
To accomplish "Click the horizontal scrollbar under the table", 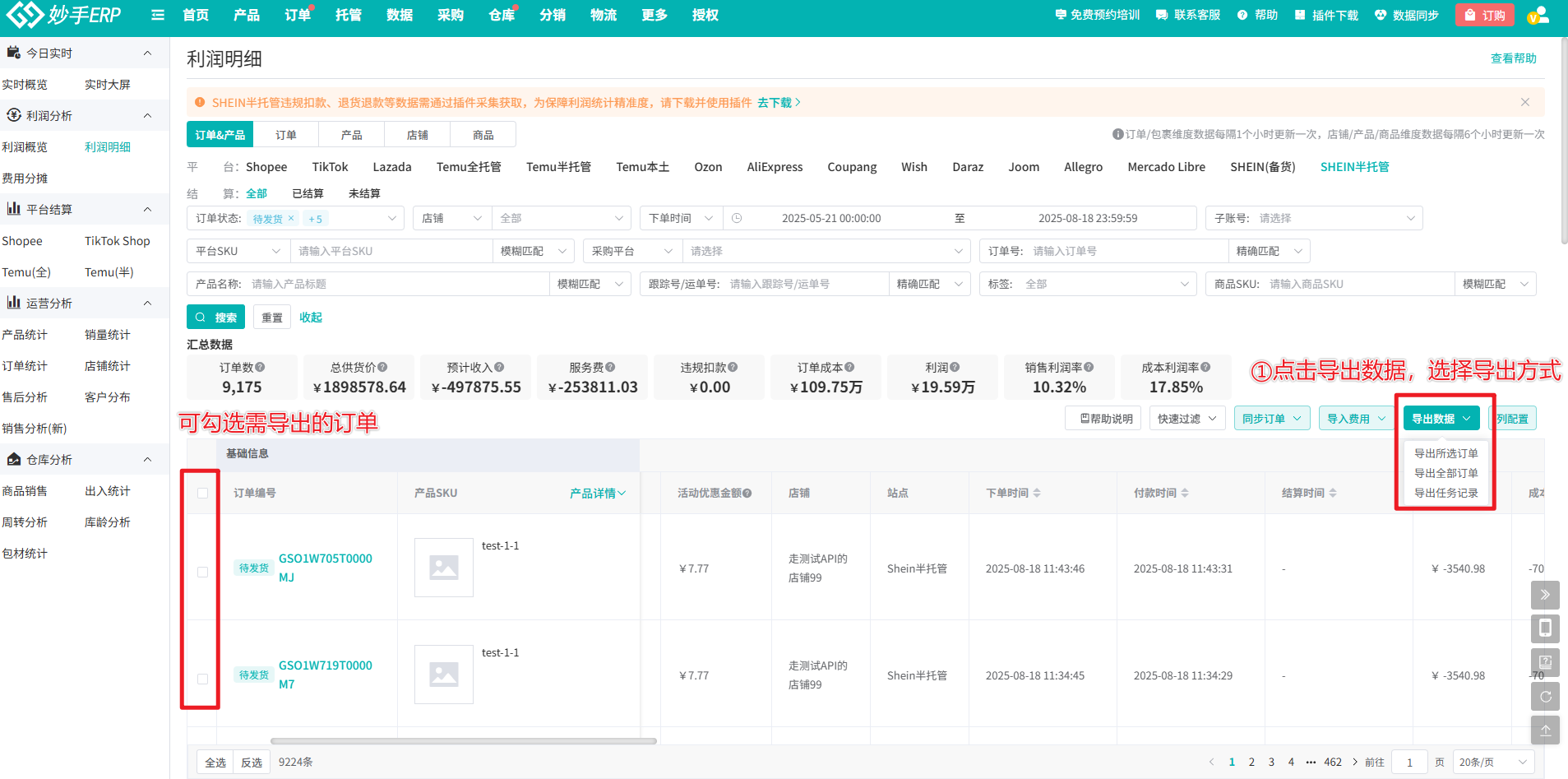I will tap(464, 741).
